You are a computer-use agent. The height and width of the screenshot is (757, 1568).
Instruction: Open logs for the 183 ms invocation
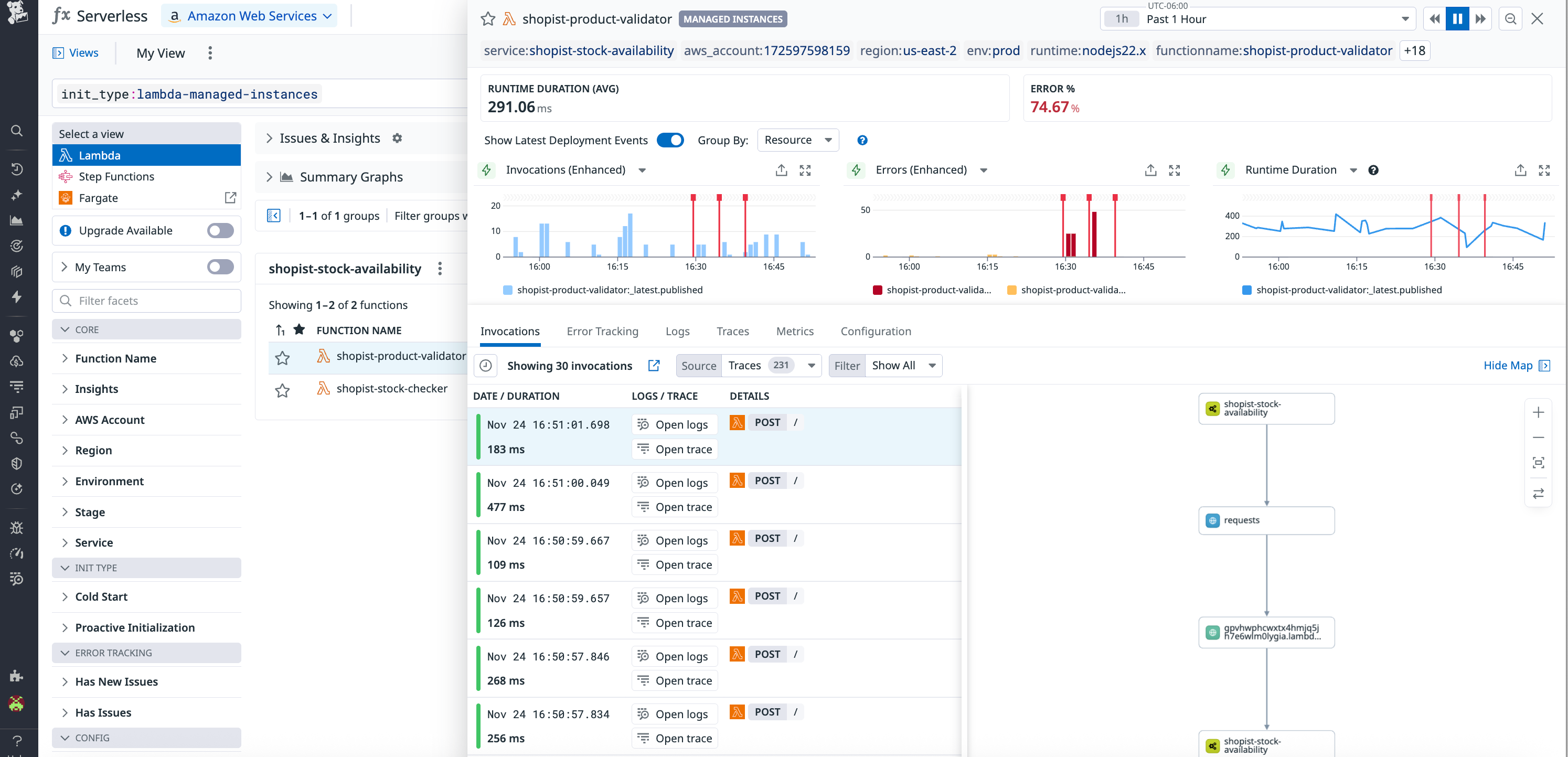point(674,424)
